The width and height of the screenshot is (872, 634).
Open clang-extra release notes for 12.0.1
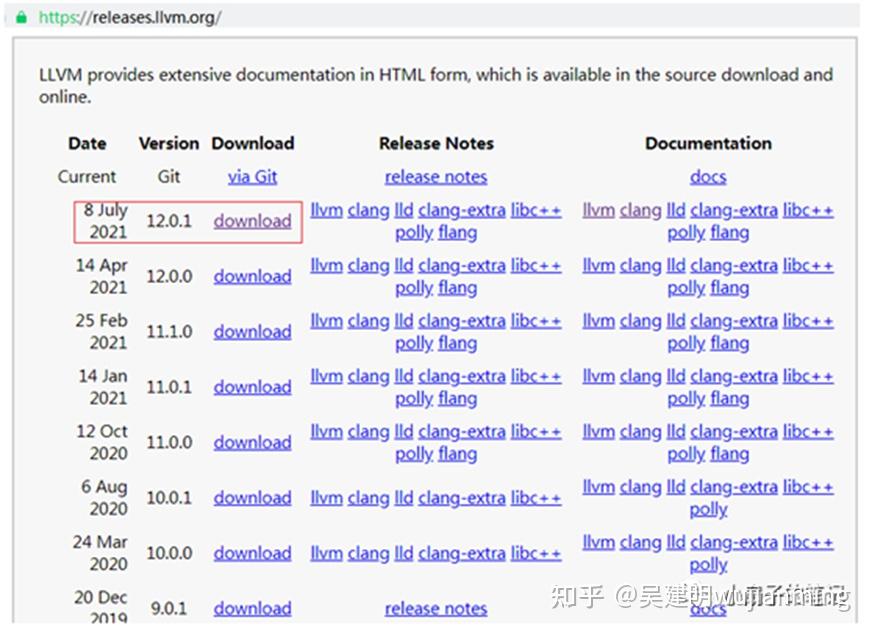pyautogui.click(x=462, y=210)
